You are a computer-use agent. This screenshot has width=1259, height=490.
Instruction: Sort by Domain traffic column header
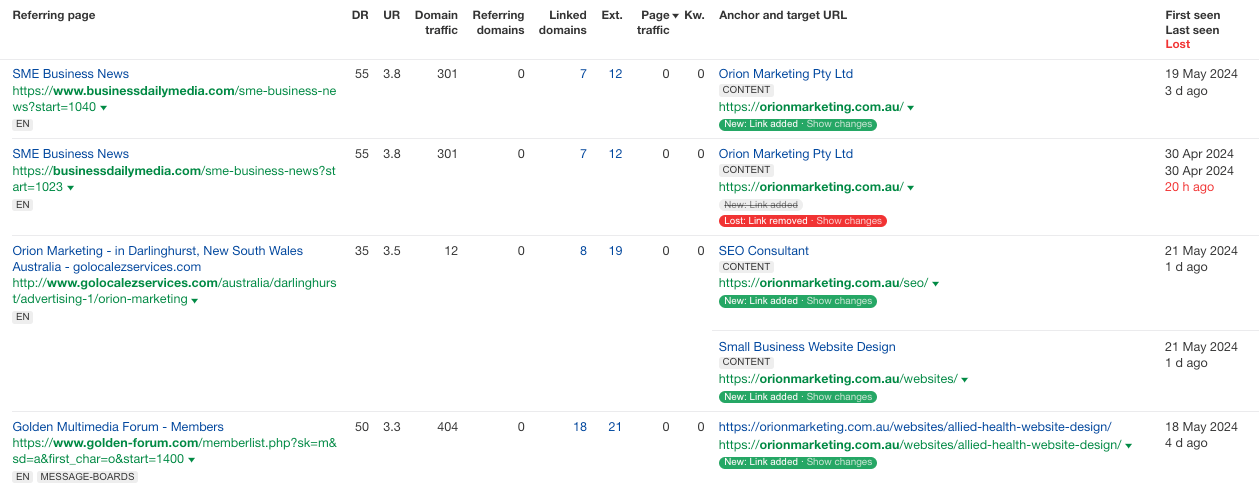pos(436,23)
